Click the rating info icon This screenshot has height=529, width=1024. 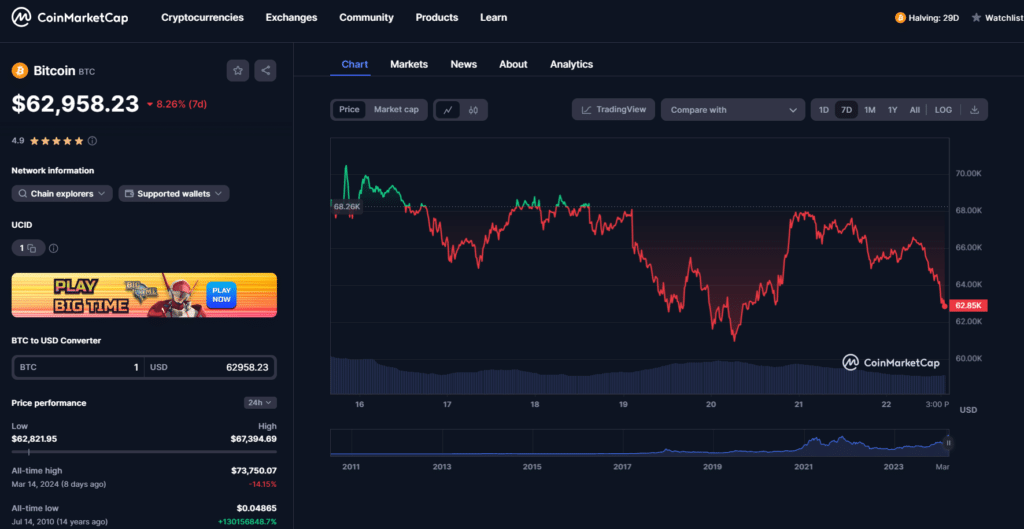pos(93,140)
